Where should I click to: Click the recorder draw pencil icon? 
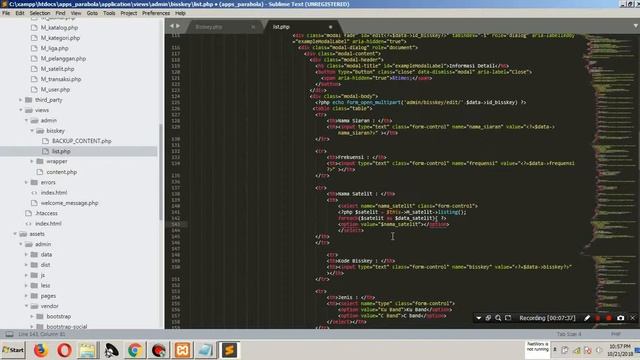(x=587, y=318)
